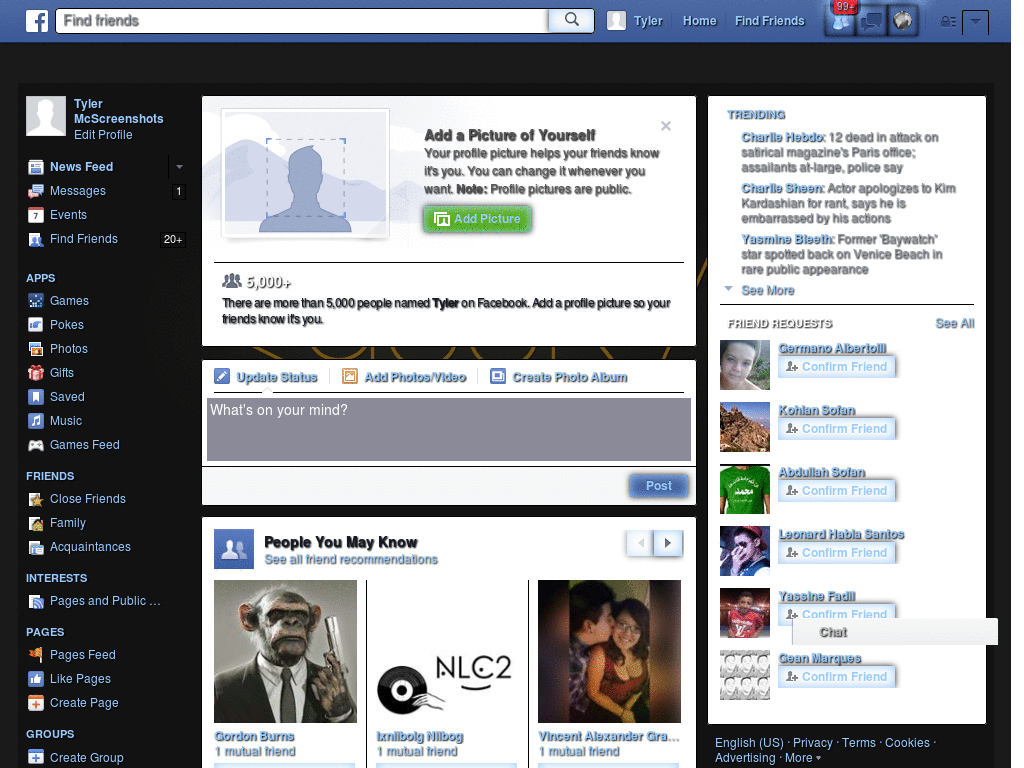This screenshot has width=1024, height=768.
Task: Open Gordon Burns profile photo
Action: pos(285,651)
